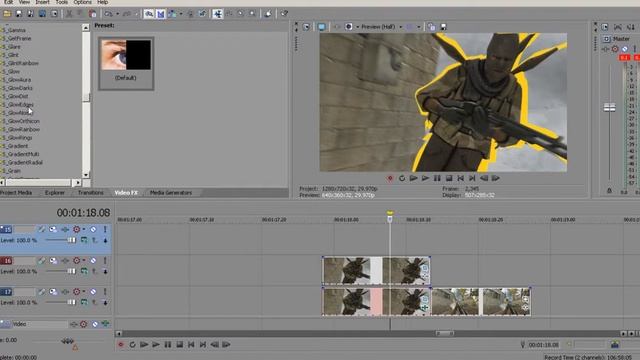This screenshot has height=360, width=640.
Task: Click the Paste clipboard icon
Action: [x=93, y=14]
